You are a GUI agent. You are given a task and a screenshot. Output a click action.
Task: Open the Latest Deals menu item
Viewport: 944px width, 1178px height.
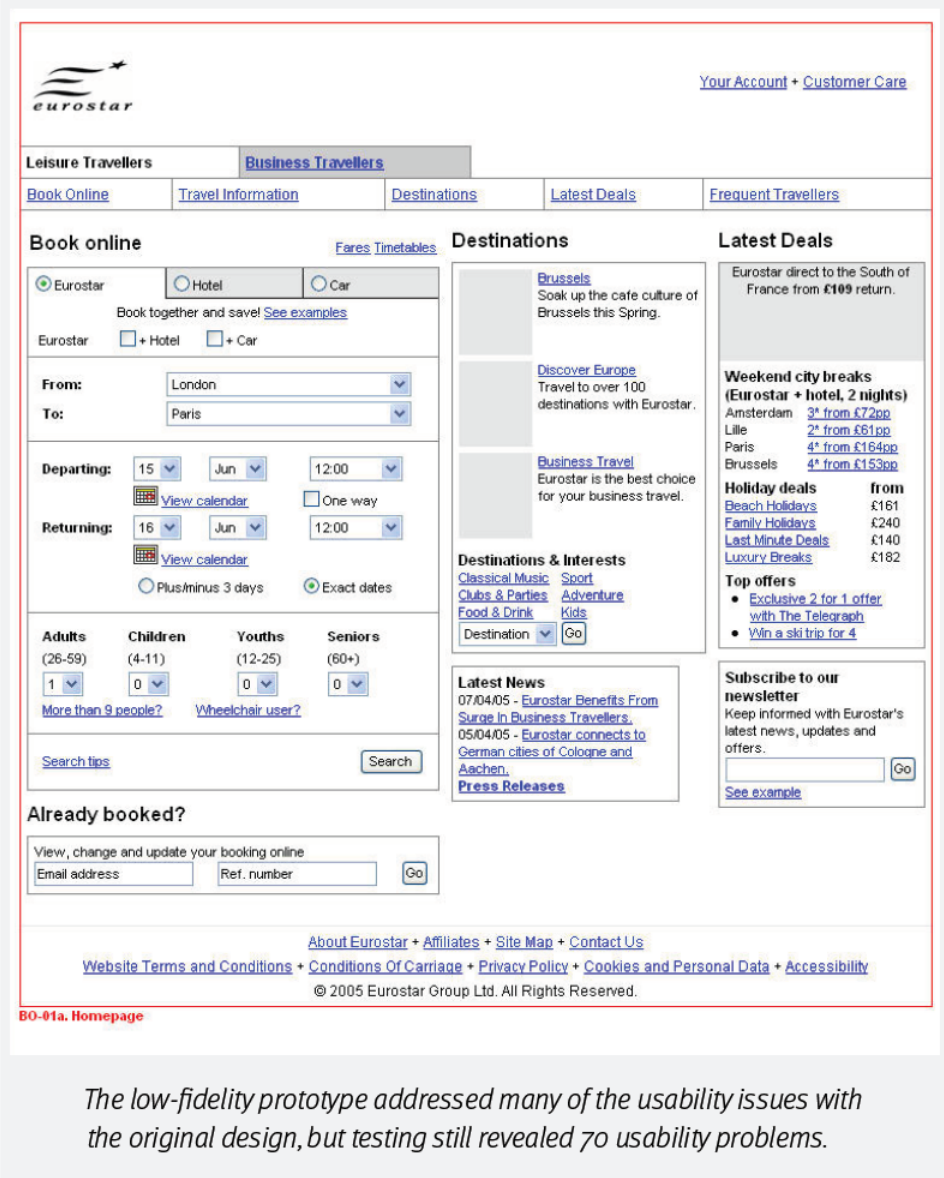[593, 195]
